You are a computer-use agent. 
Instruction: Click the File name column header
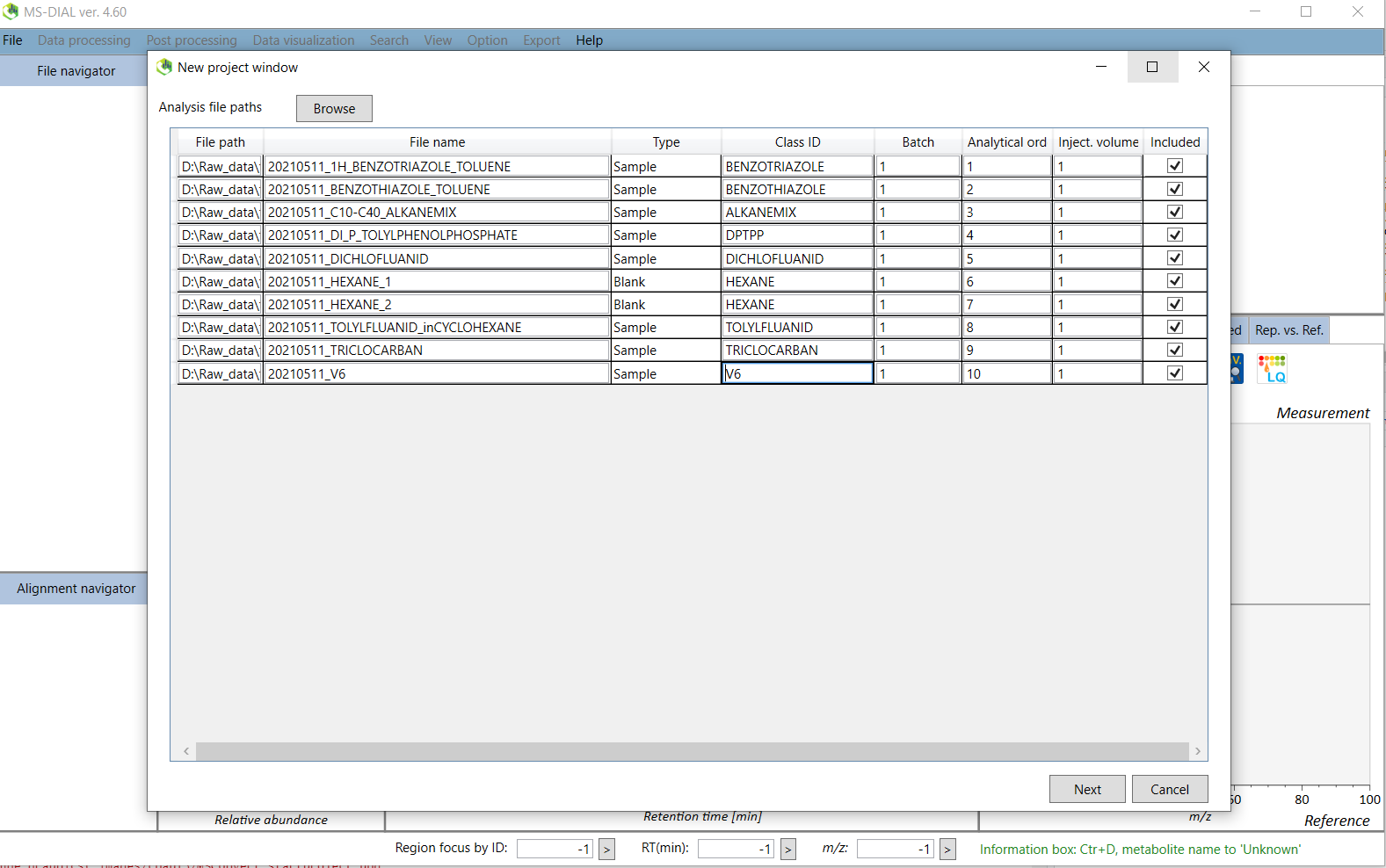(437, 141)
